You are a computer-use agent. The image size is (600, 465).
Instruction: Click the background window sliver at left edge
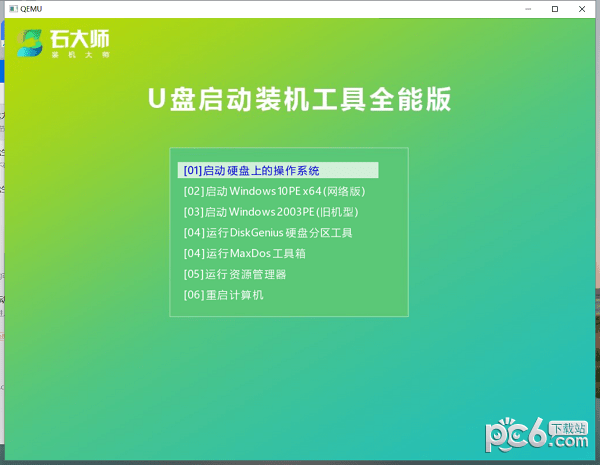2,200
